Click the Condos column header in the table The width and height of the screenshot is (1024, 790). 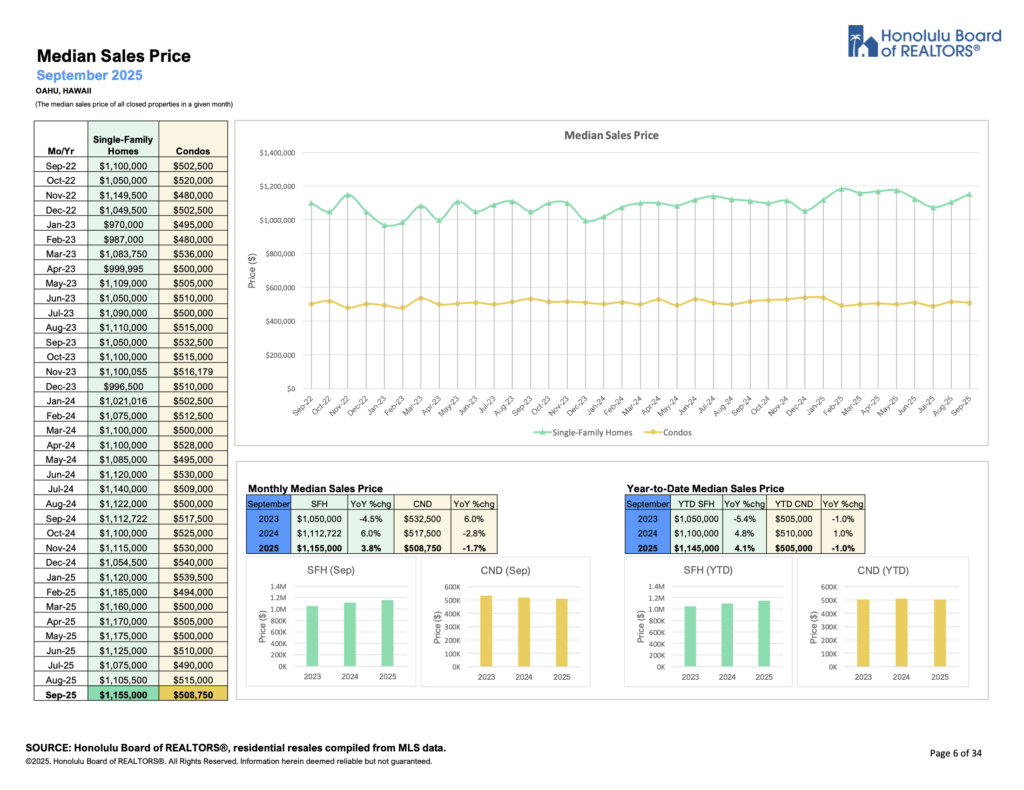point(193,151)
